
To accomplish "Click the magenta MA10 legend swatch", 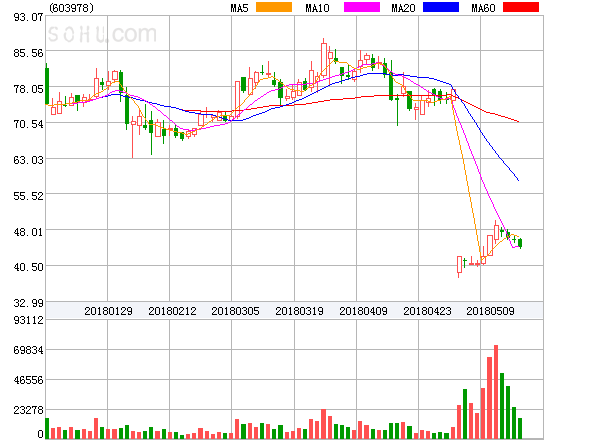I will pyautogui.click(x=362, y=7).
